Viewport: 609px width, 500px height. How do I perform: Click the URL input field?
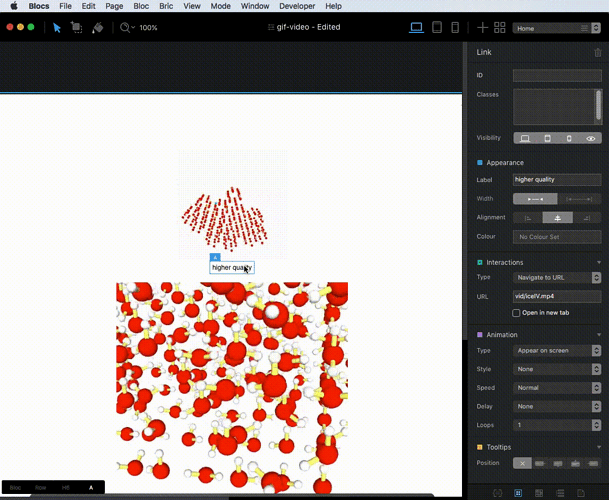(557, 297)
